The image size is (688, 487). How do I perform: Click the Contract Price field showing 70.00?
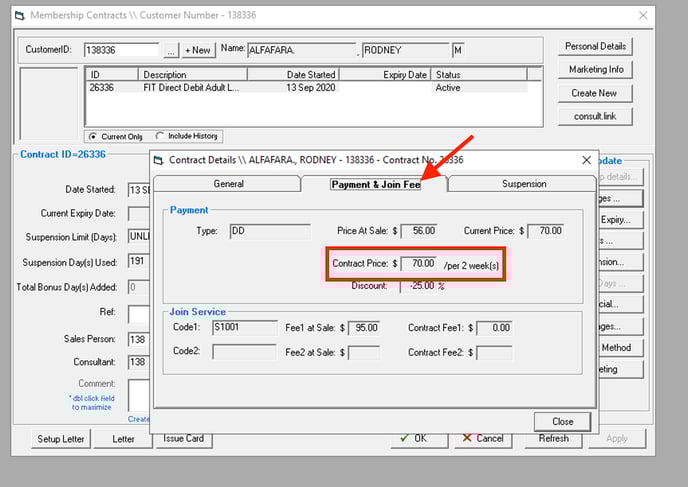coord(419,263)
